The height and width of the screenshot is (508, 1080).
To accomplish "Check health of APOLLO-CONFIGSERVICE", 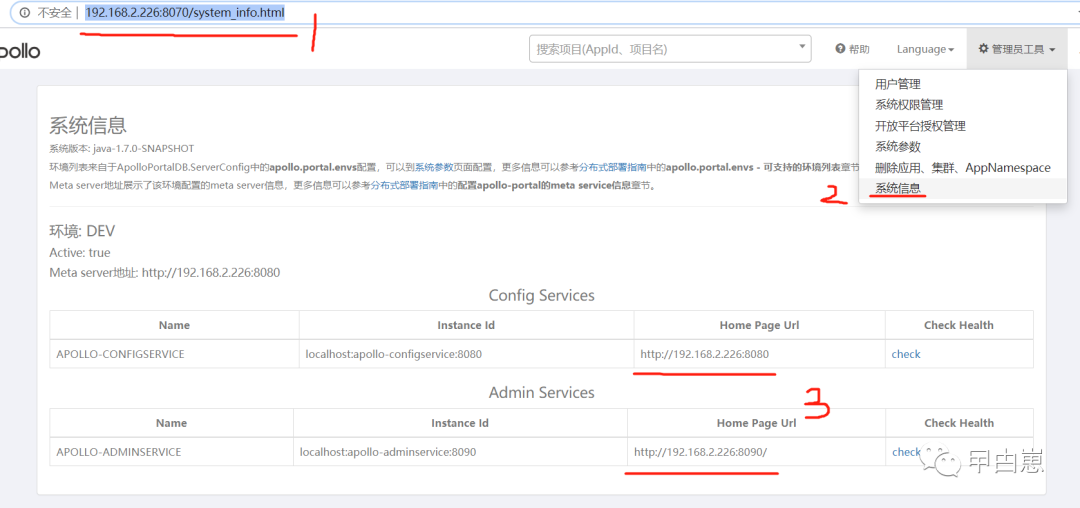I will (906, 354).
